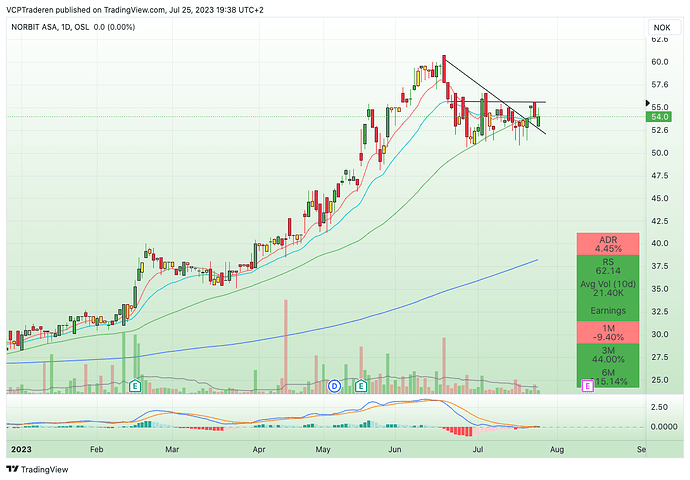Viewport: 690px width, 480px height.
Task: Click the NORBIT ASA, 1D, OSL title
Action: point(50,27)
